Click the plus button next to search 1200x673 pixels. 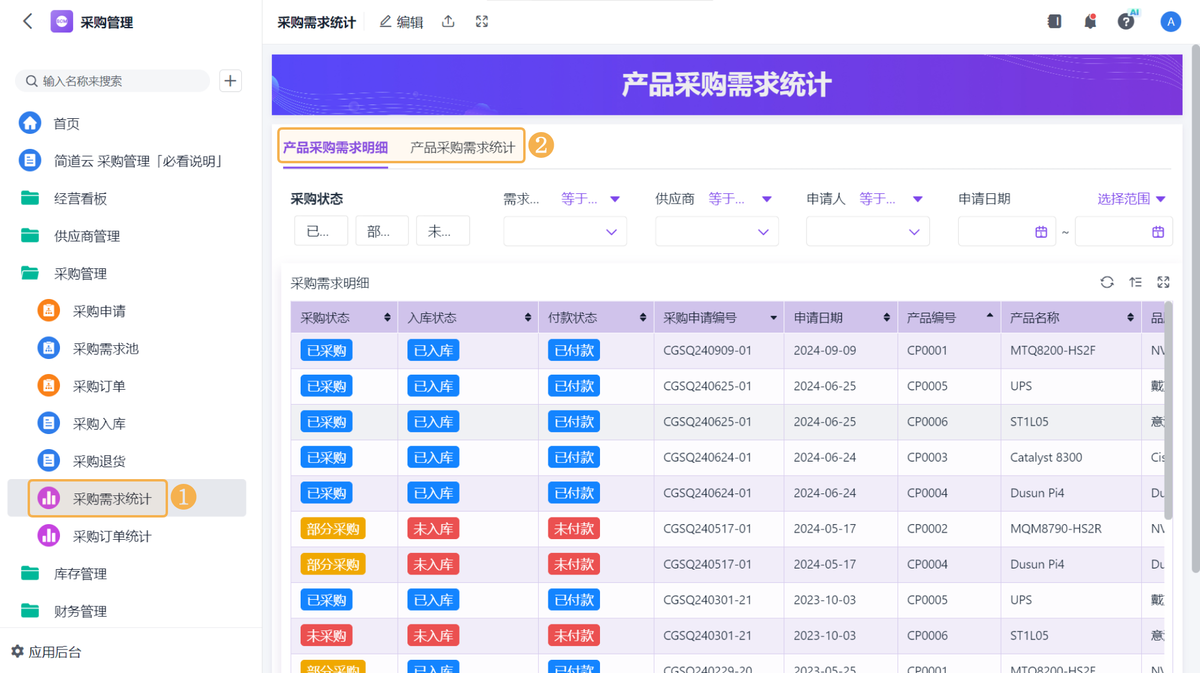tap(230, 81)
